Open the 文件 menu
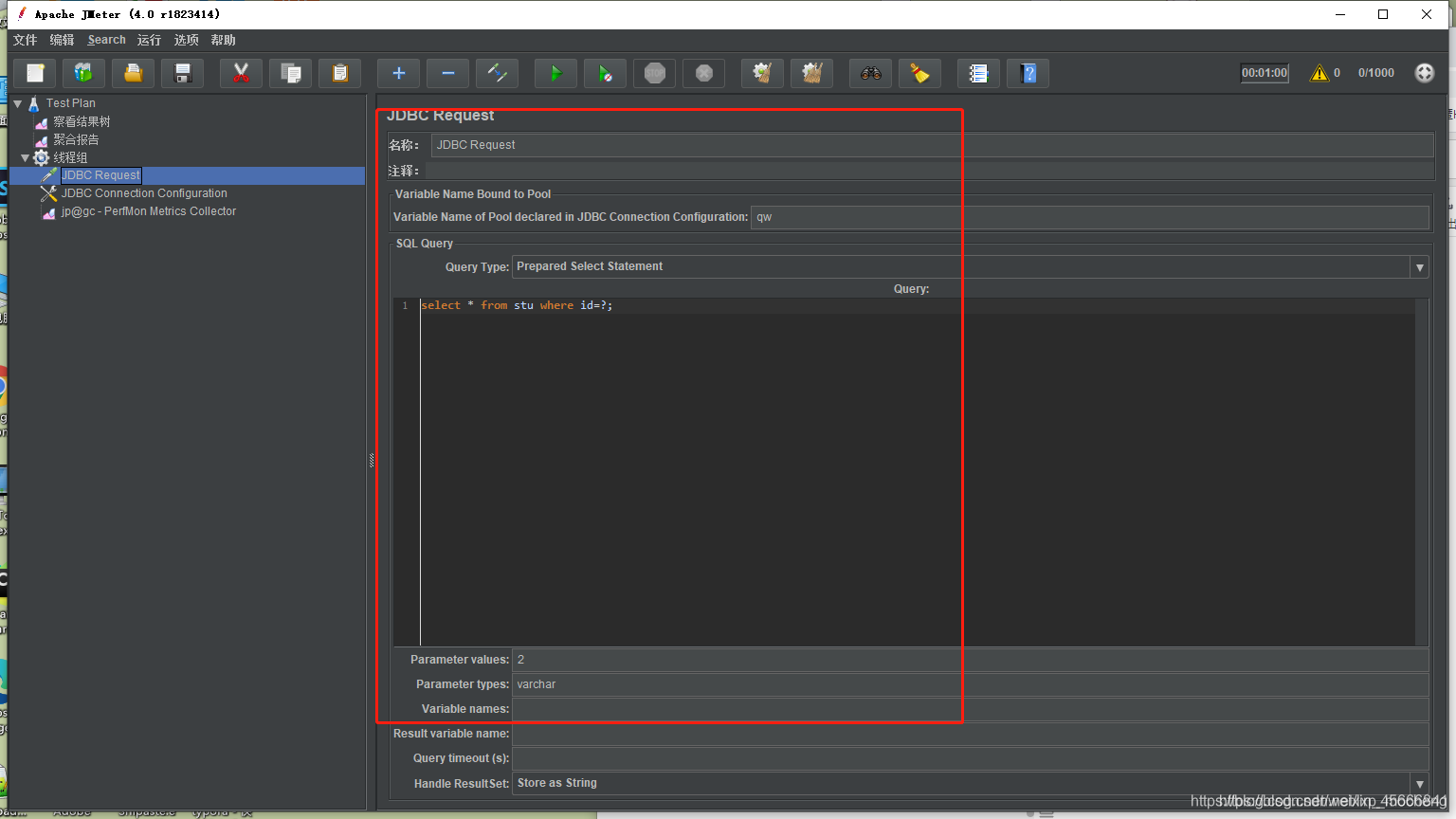 pos(26,40)
